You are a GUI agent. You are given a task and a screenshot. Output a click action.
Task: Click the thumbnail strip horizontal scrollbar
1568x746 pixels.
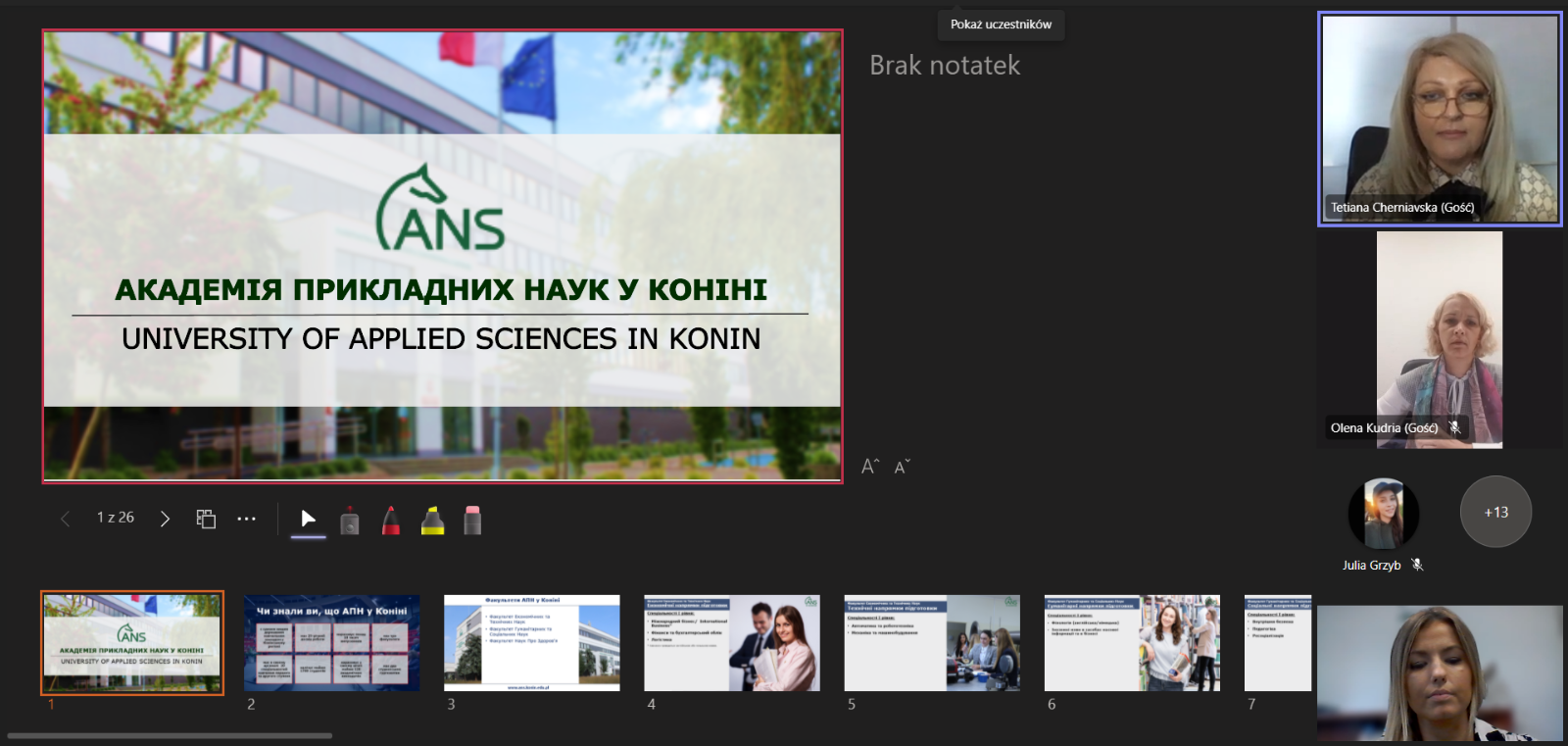click(170, 735)
